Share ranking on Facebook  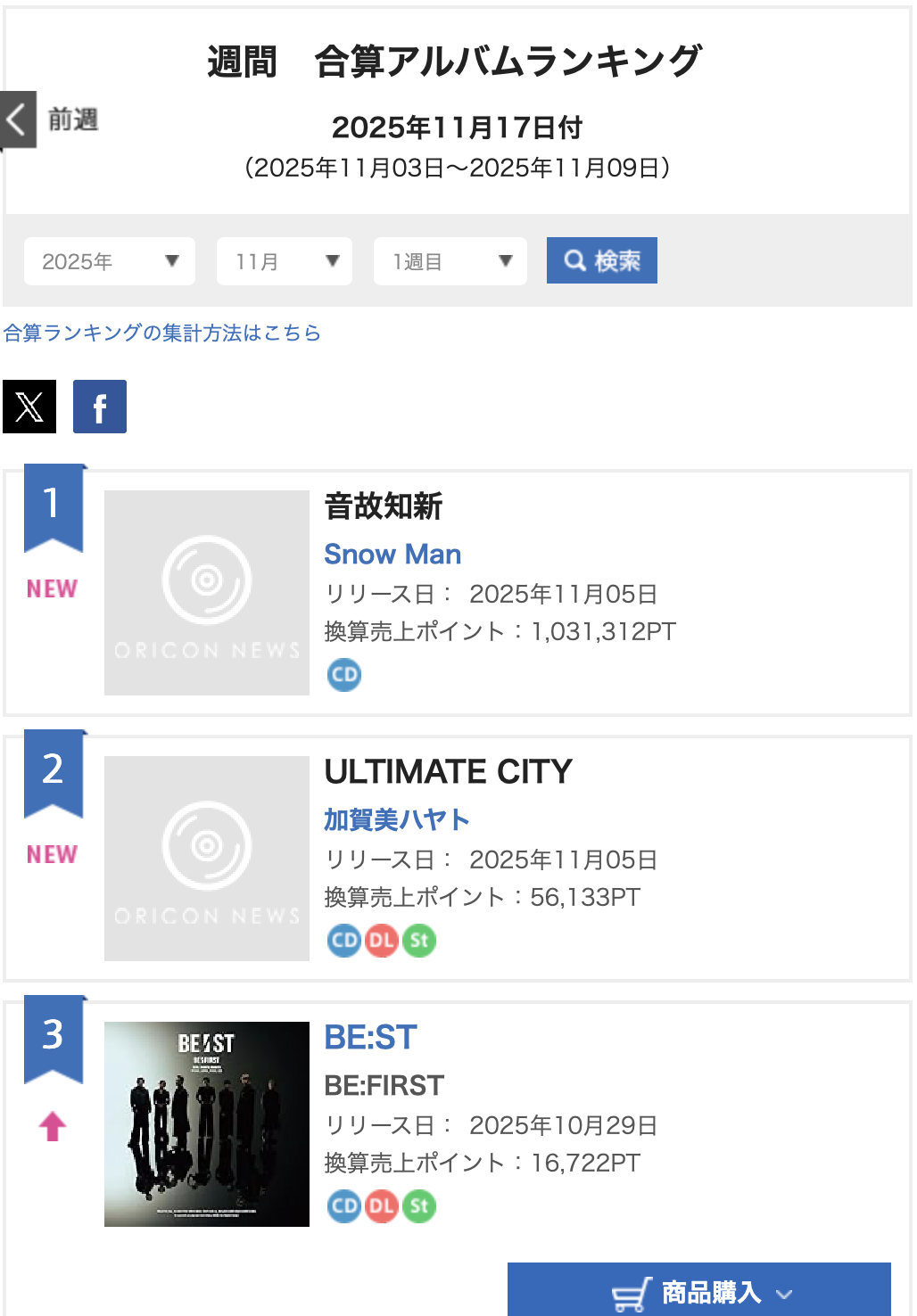[x=100, y=407]
